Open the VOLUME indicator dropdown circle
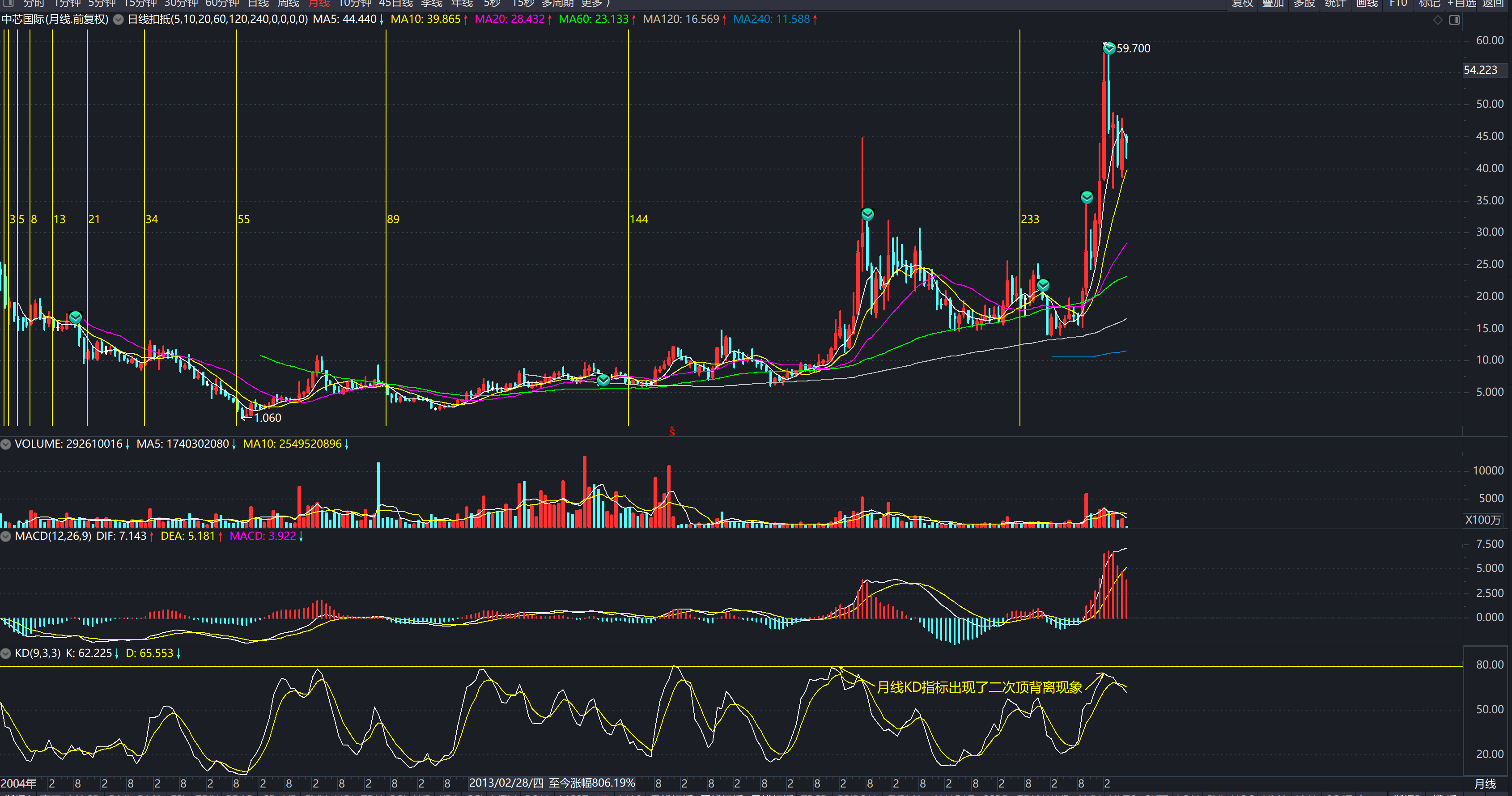The image size is (1512, 796). pos(6,444)
